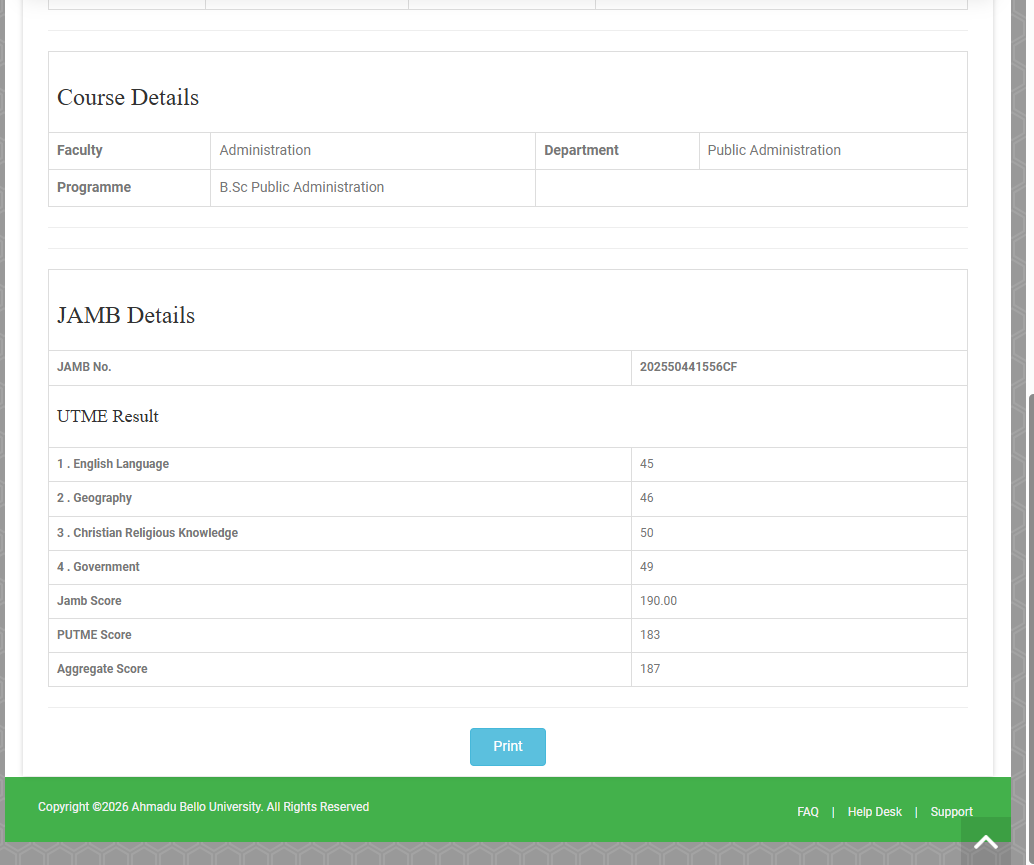Click the UTME Result subheading
1034x865 pixels.
click(x=108, y=417)
